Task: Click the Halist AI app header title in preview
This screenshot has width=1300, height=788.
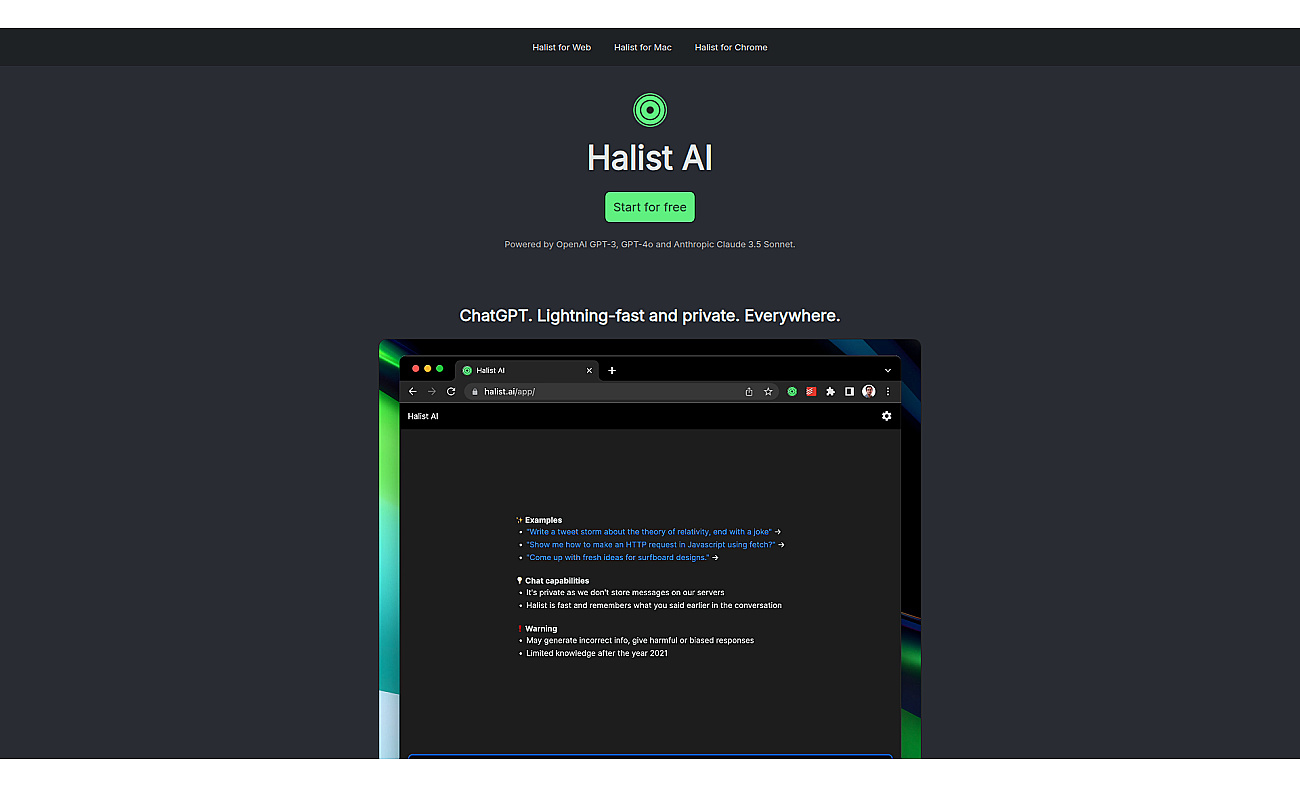Action: [x=423, y=416]
